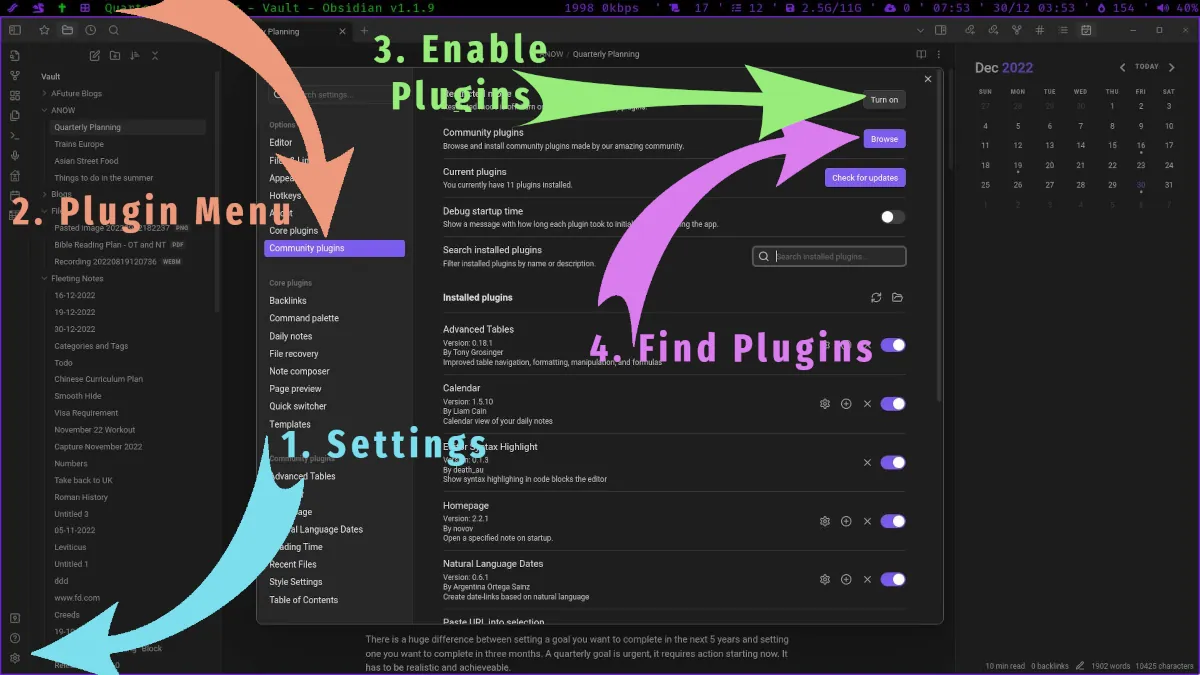
Task: Add a new tab
Action: coord(364,31)
